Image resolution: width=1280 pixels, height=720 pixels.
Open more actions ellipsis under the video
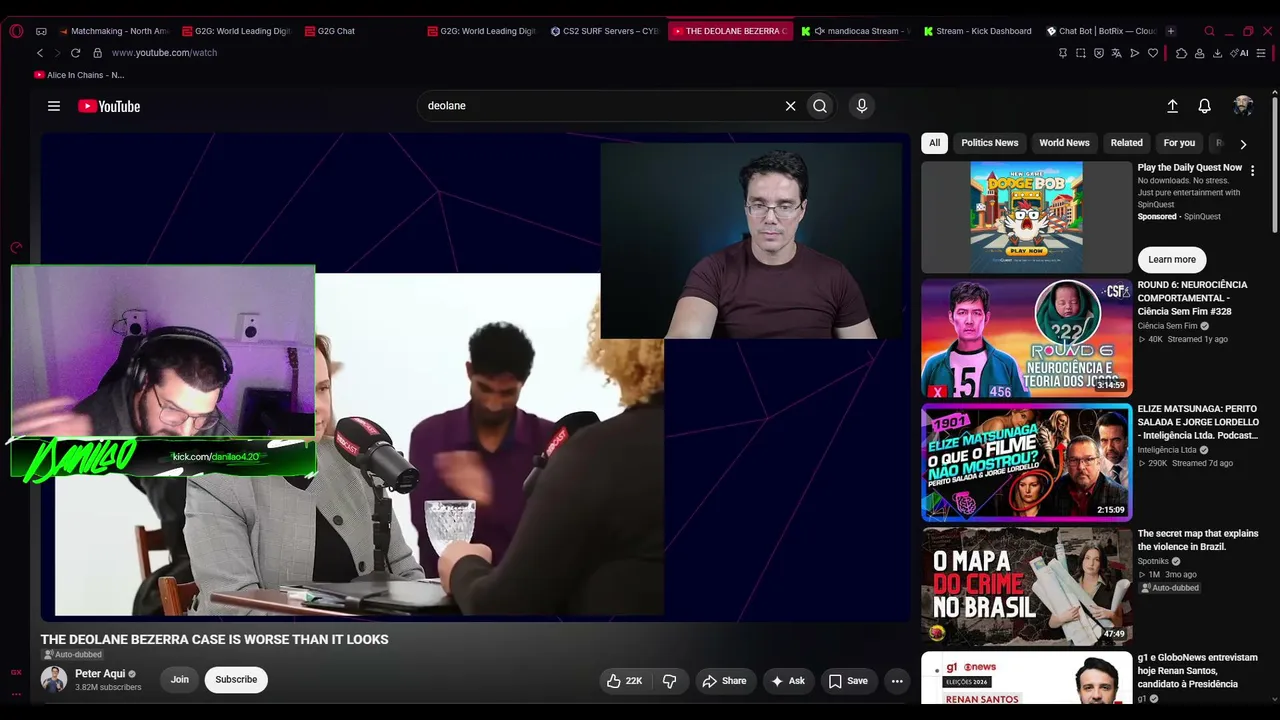tap(897, 681)
